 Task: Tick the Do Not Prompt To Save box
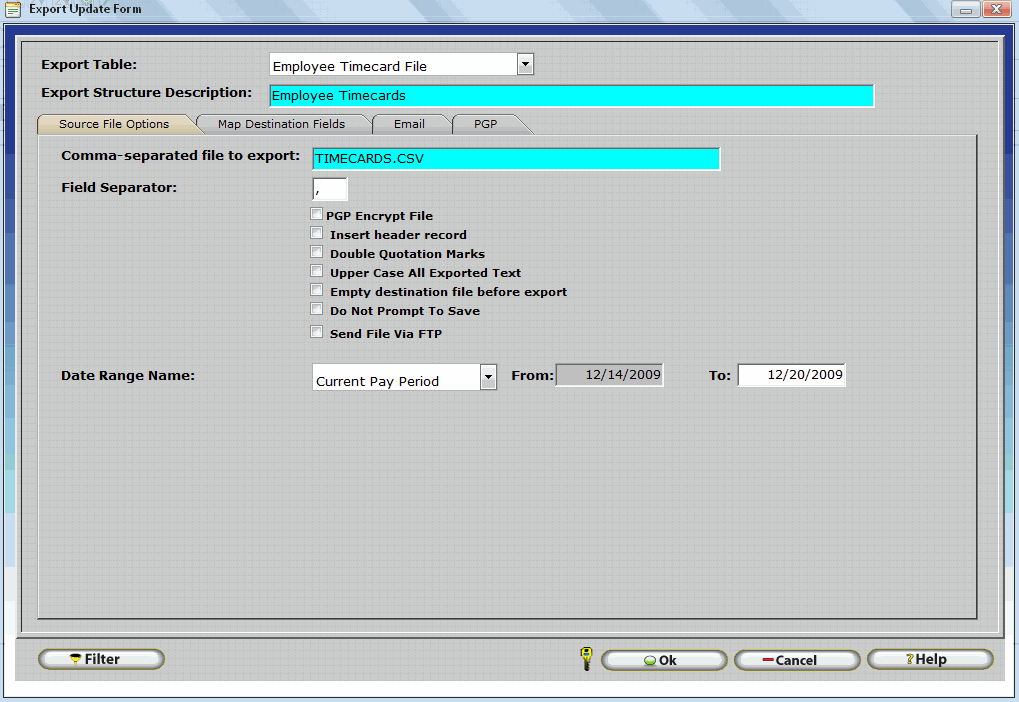pos(317,309)
